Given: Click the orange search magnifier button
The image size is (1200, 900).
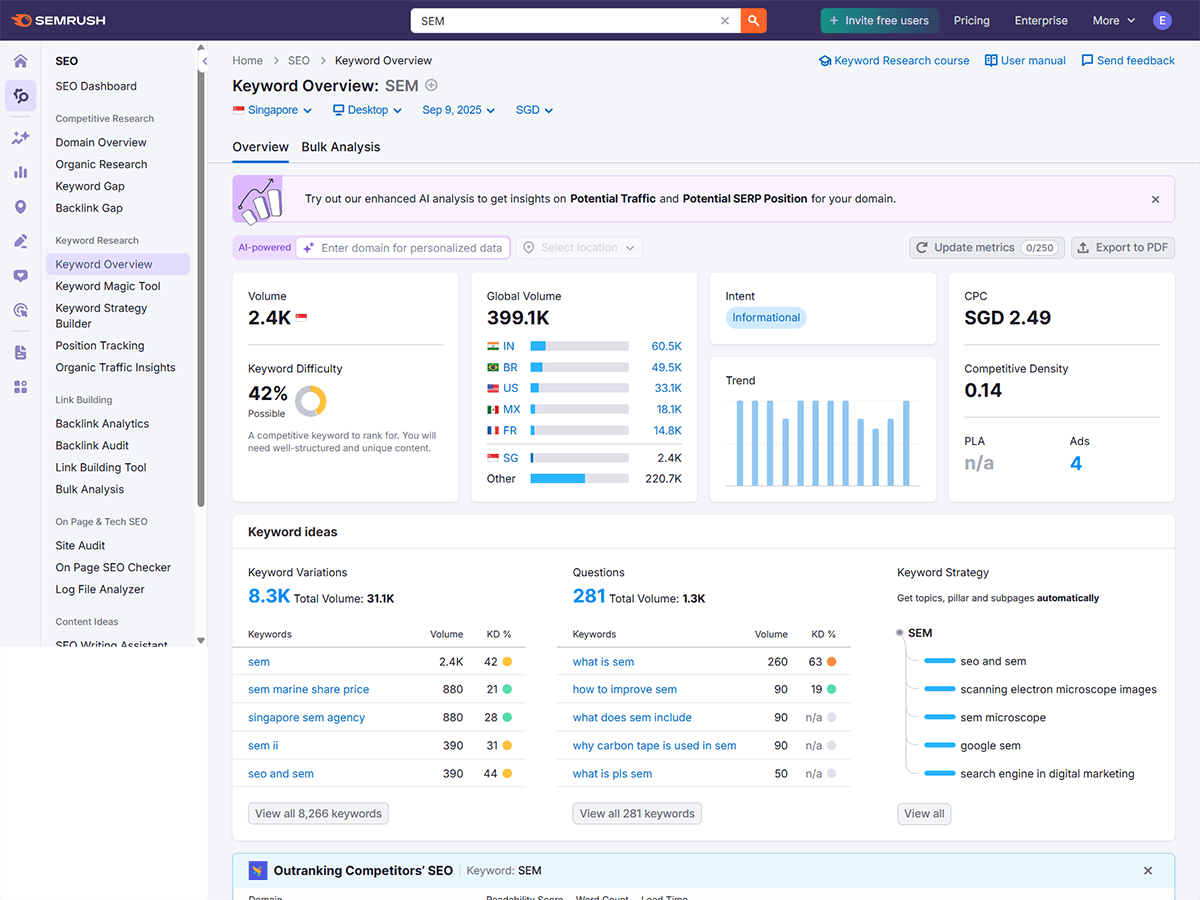Looking at the screenshot, I should [x=753, y=19].
